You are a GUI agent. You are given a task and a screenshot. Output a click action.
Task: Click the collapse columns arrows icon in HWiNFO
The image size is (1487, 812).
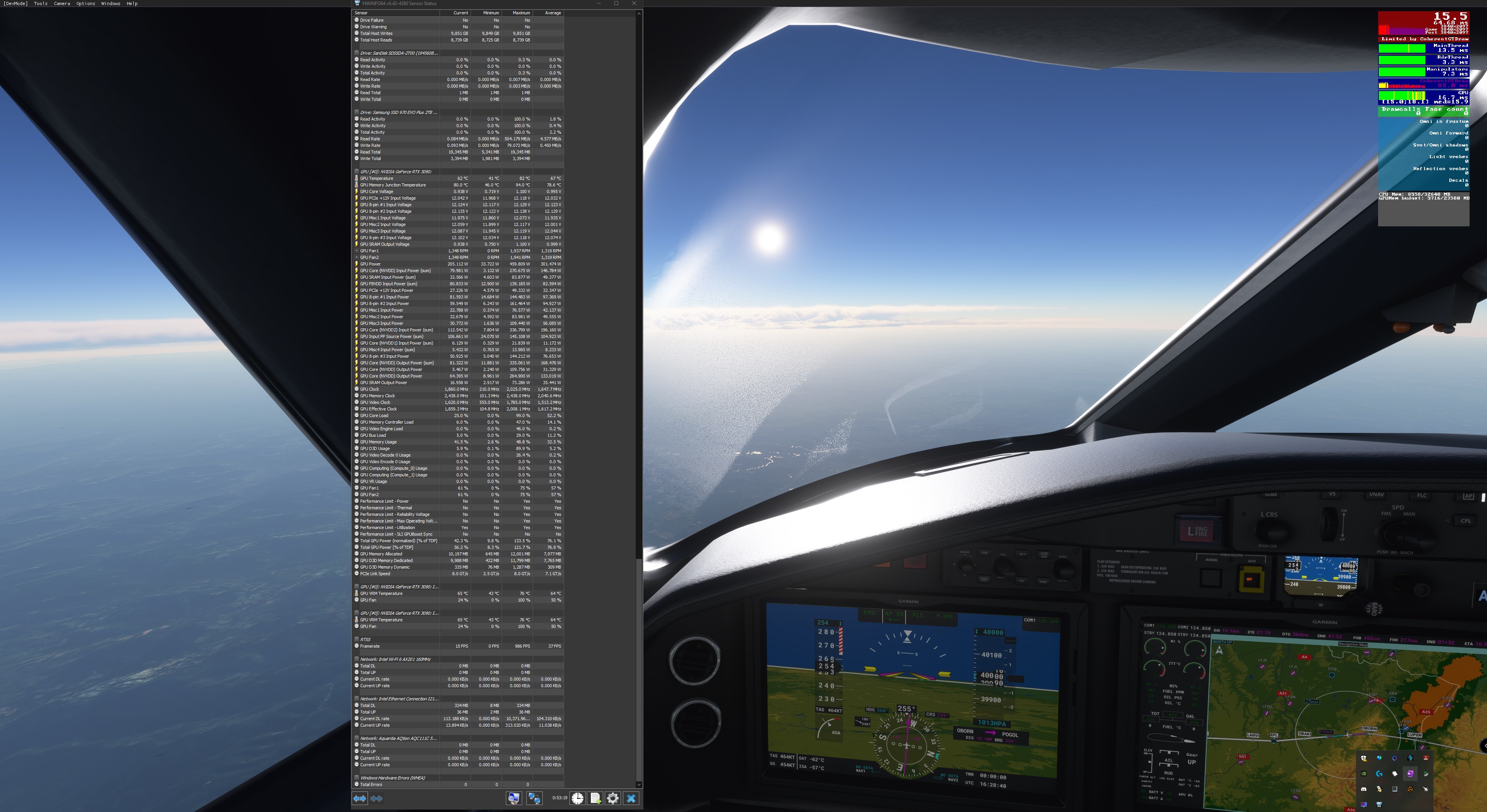(x=376, y=798)
